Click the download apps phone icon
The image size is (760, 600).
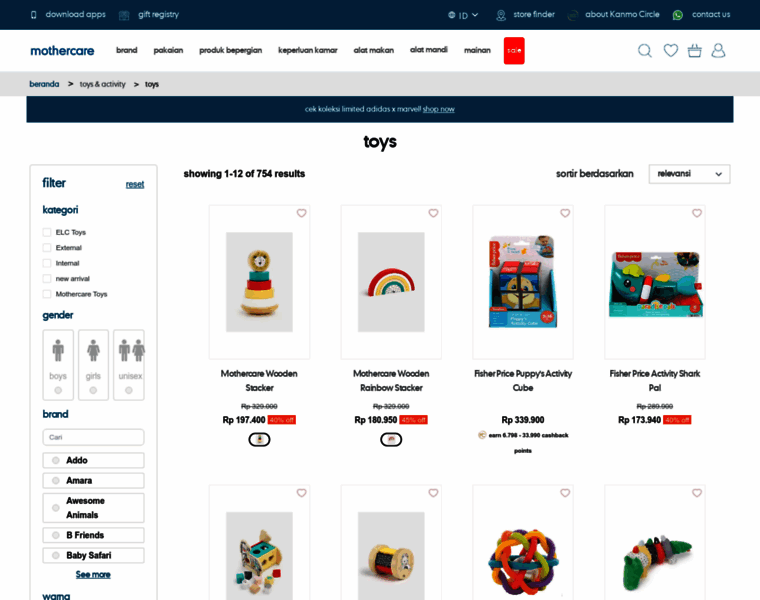point(33,15)
